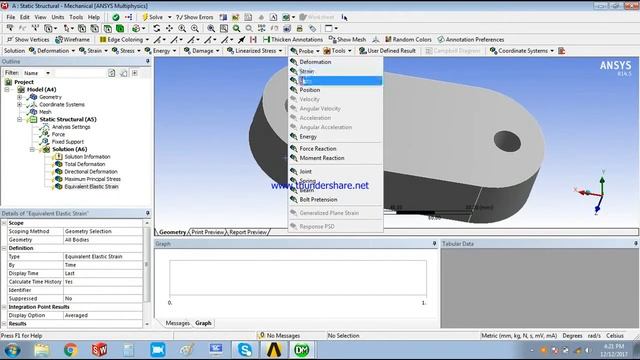Click the Print toolbar icon
This screenshot has width=640, height=360.
tap(300, 28)
